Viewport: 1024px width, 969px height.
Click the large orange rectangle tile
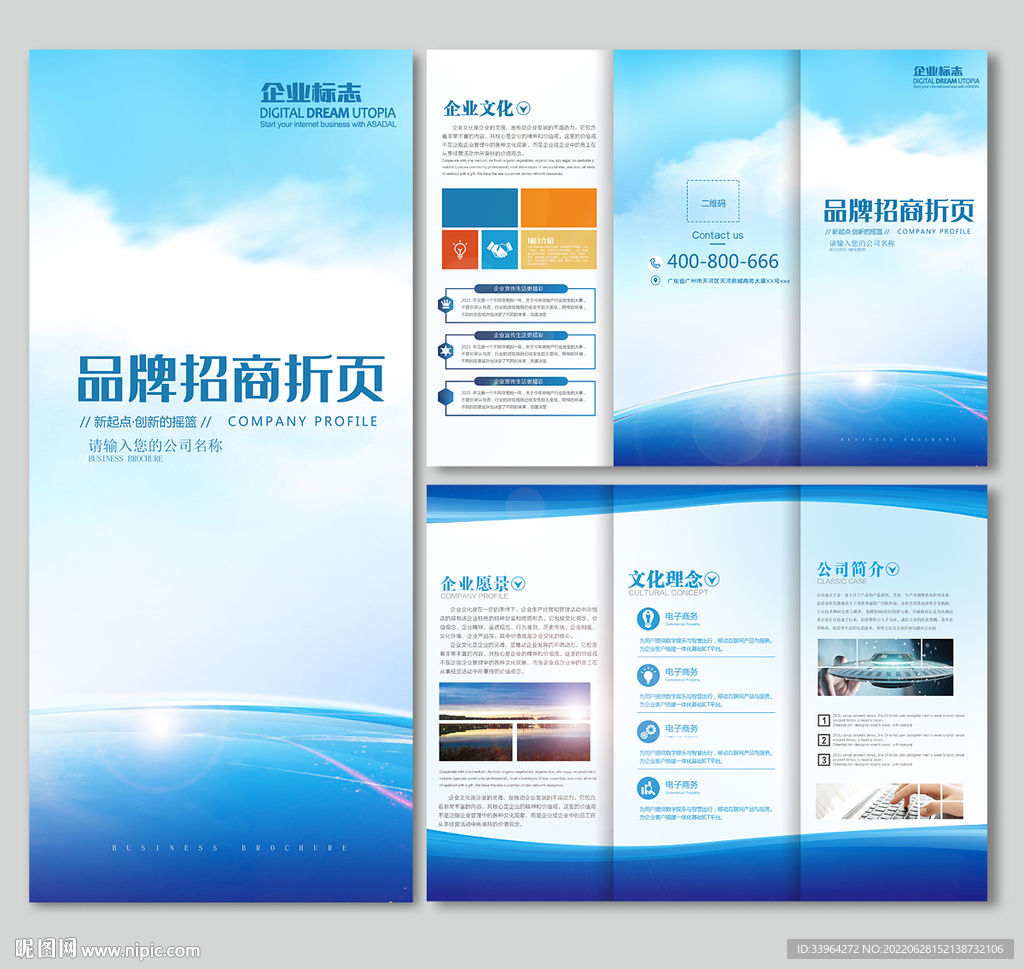tap(558, 208)
